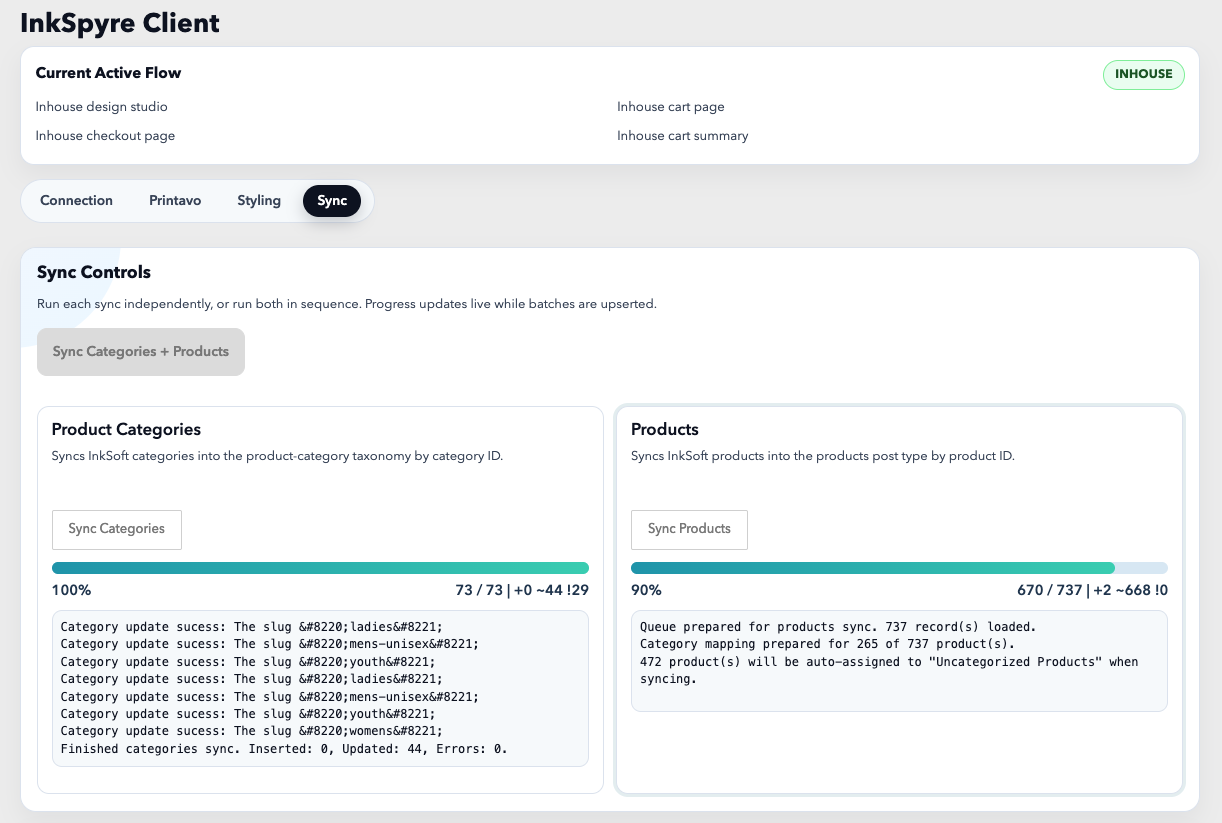Click the Syncs InkSoft categories description
Viewport: 1222px width, 823px height.
(x=277, y=456)
